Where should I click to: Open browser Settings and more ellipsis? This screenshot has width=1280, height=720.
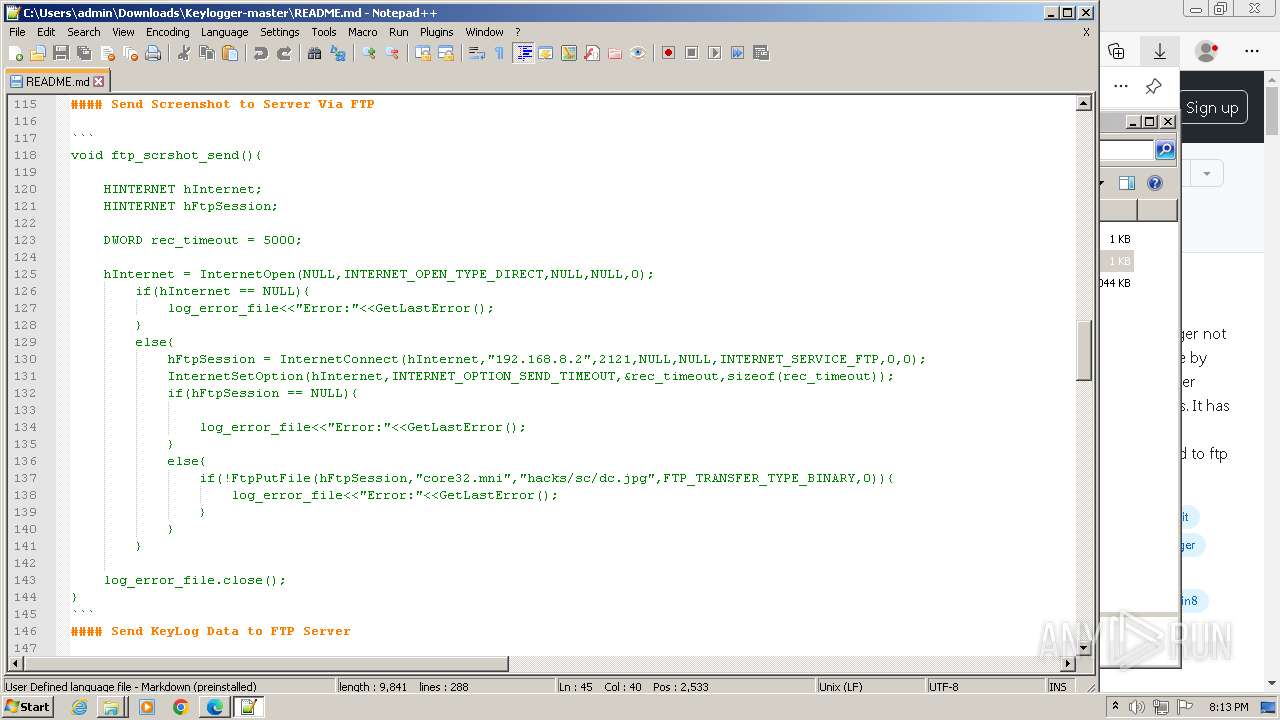pyautogui.click(x=1252, y=51)
